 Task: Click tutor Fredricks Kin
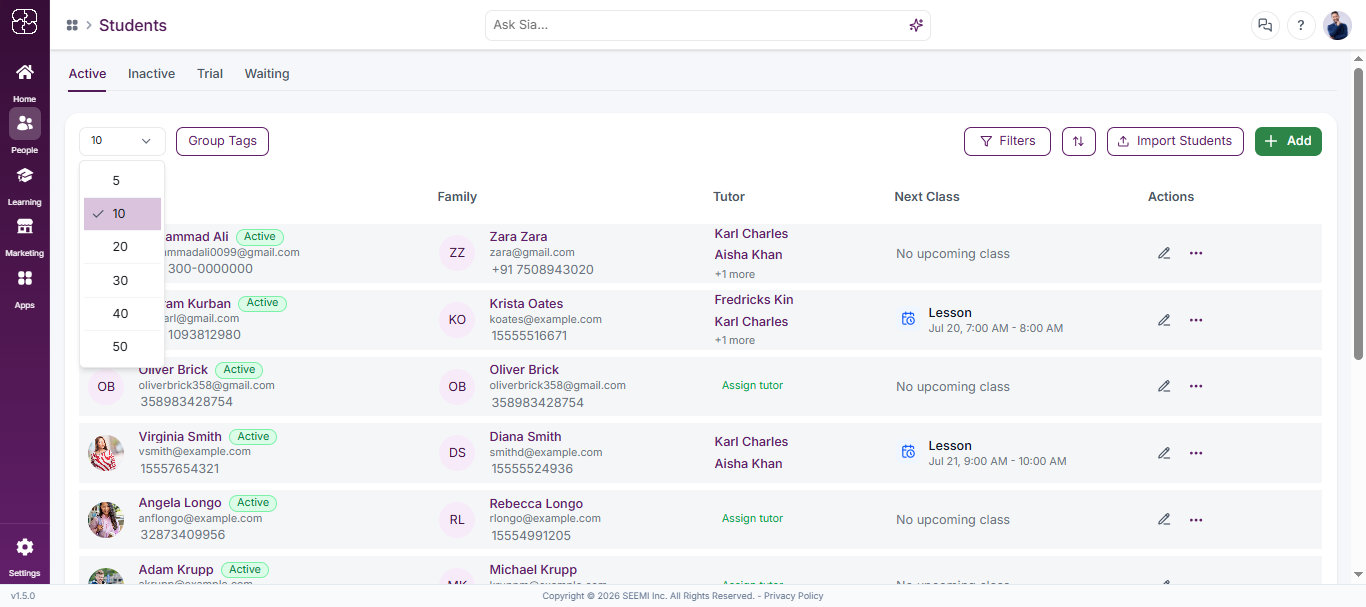[754, 300]
